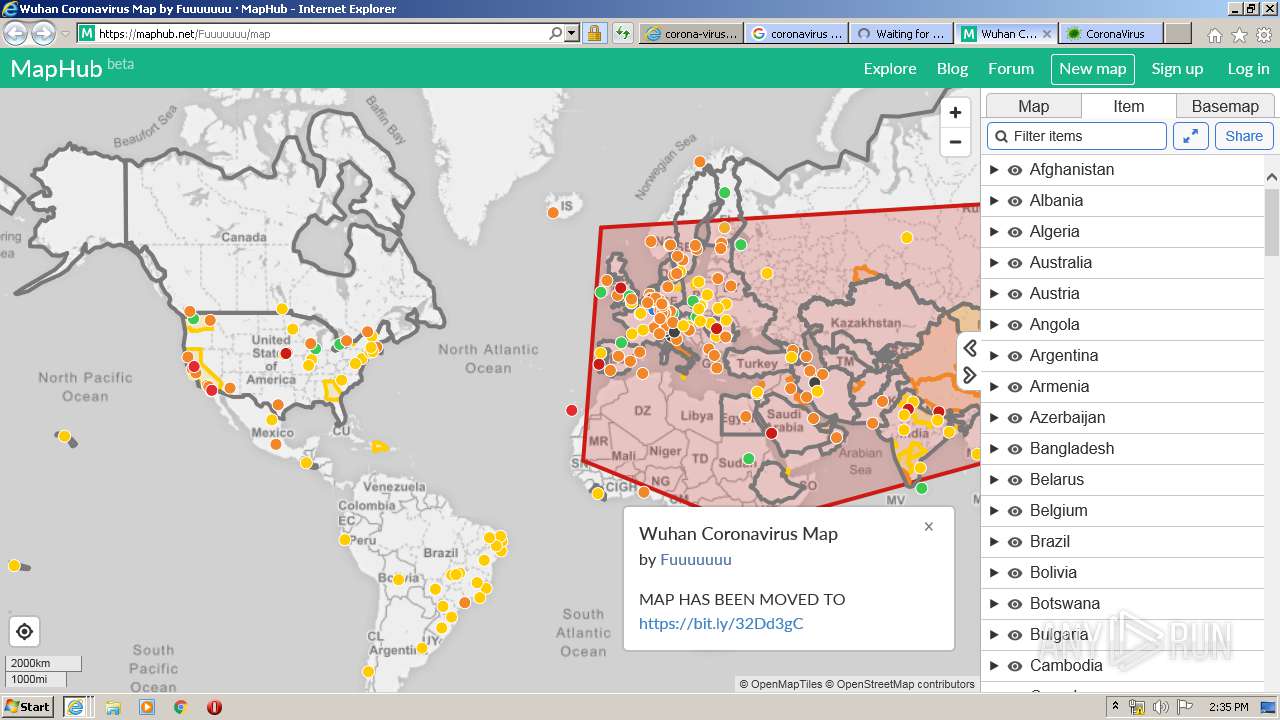The image size is (1280, 720).
Task: Expand the Albania tree item
Action: 994,201
